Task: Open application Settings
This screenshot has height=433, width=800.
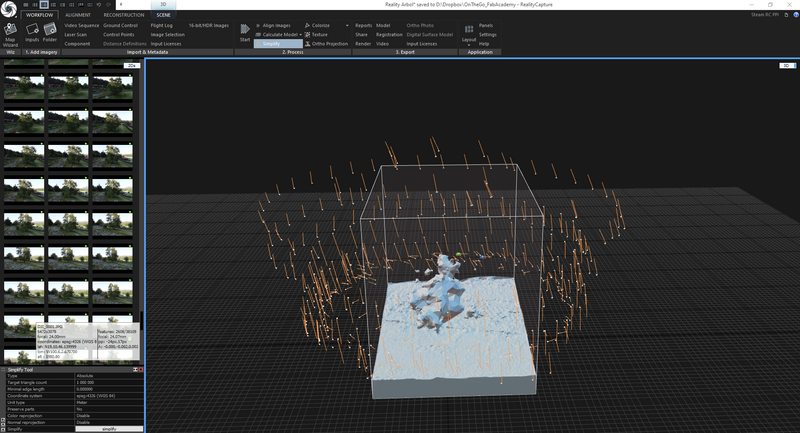Action: coord(487,35)
